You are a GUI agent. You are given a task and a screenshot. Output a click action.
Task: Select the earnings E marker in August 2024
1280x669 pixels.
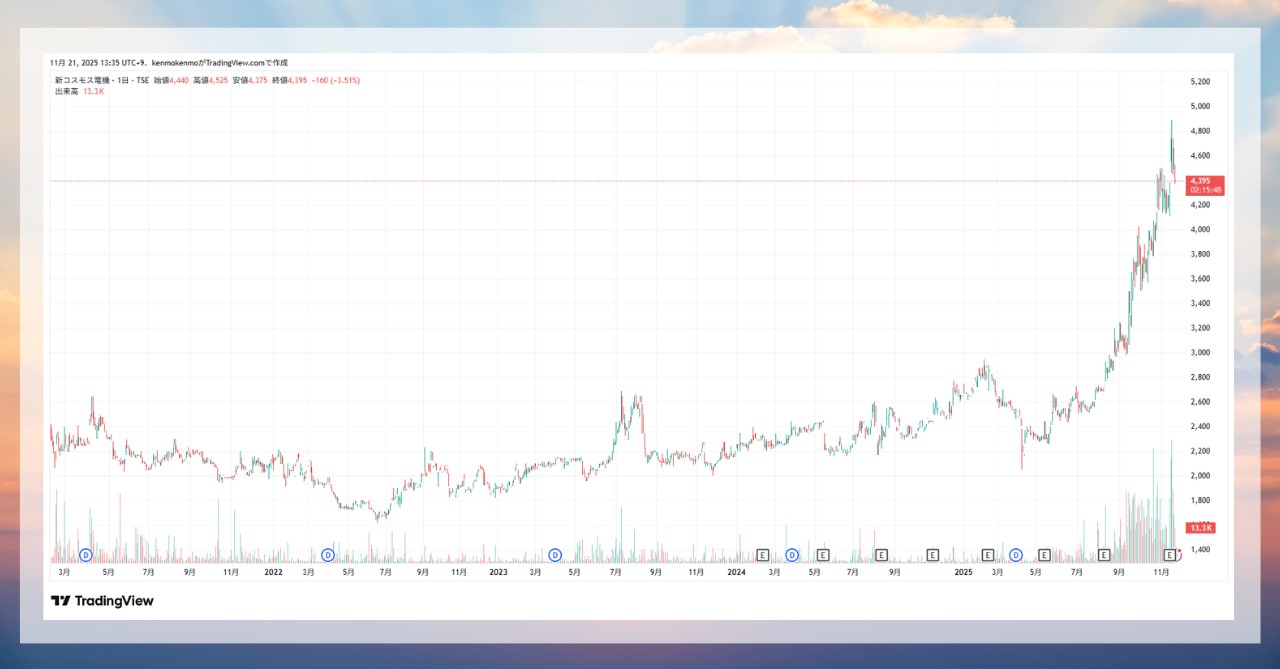(x=882, y=554)
